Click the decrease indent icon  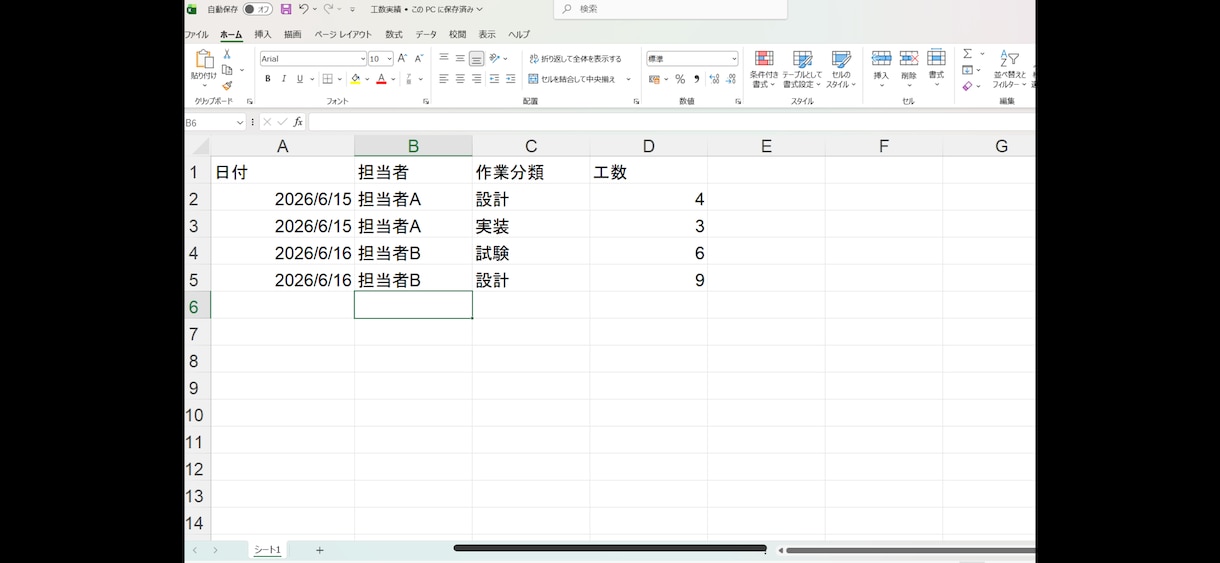494,79
